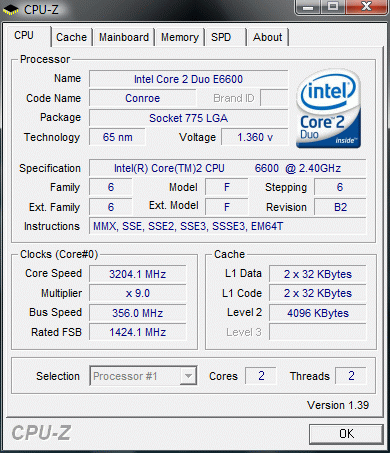Click the Level 2 cache value field
Viewport: 390px width, 453px height.
(x=318, y=313)
